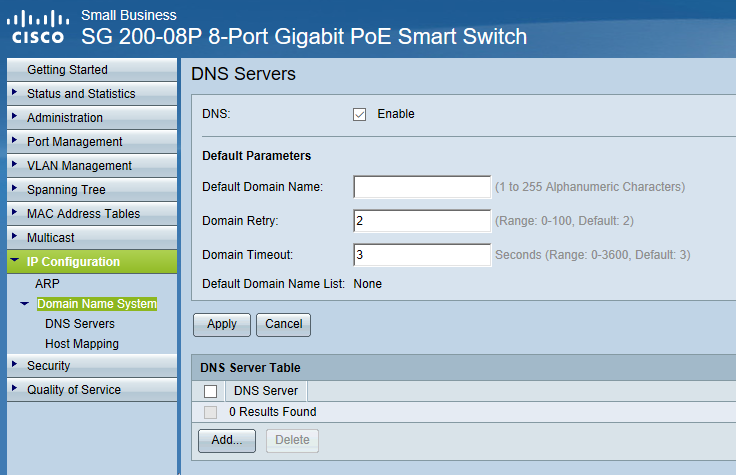Select IP Configuration menu
Image resolution: width=736 pixels, height=475 pixels.
pos(92,261)
